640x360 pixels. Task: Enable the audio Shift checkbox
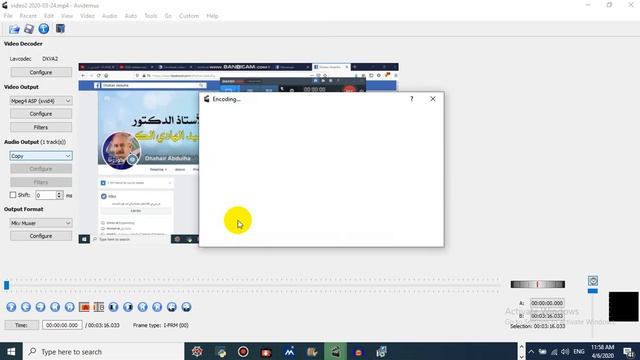click(x=13, y=195)
